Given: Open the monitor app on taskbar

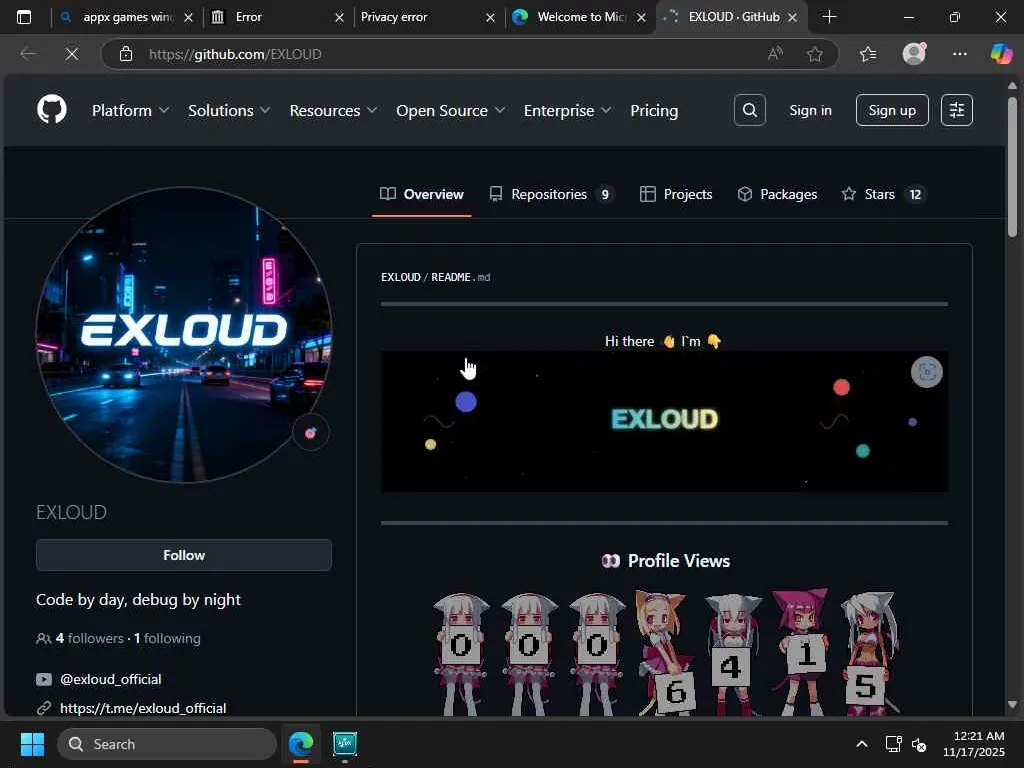Looking at the screenshot, I should pyautogui.click(x=345, y=744).
